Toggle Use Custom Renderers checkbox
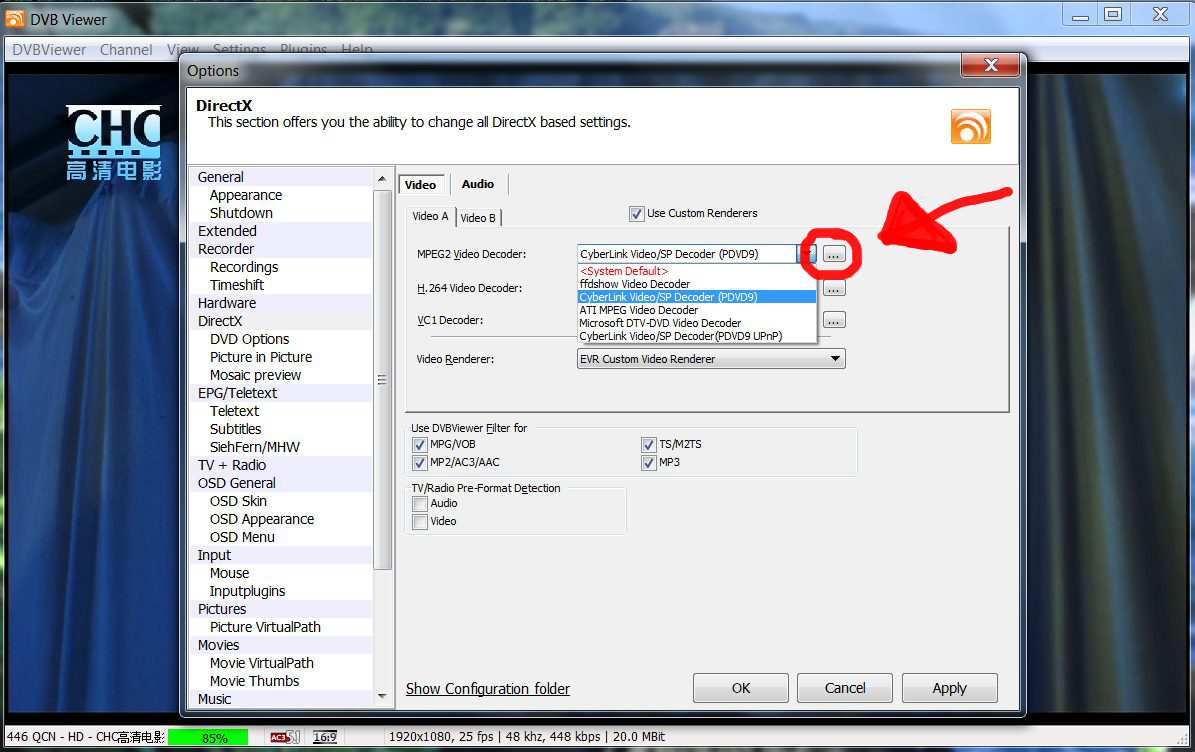The width and height of the screenshot is (1195, 752). 636,214
